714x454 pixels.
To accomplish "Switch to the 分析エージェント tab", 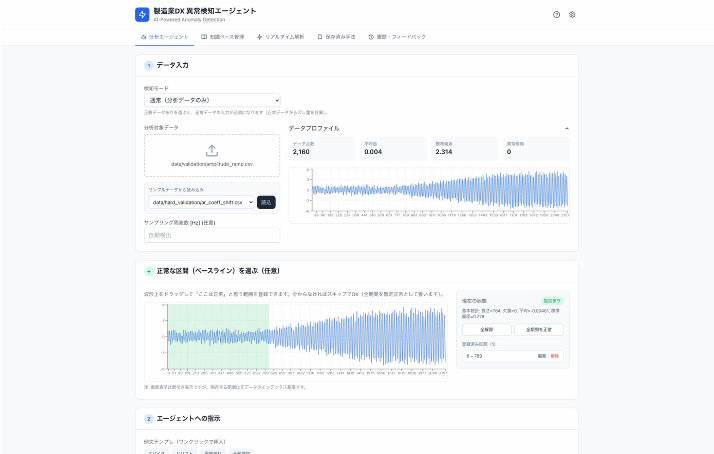I will 164,37.
